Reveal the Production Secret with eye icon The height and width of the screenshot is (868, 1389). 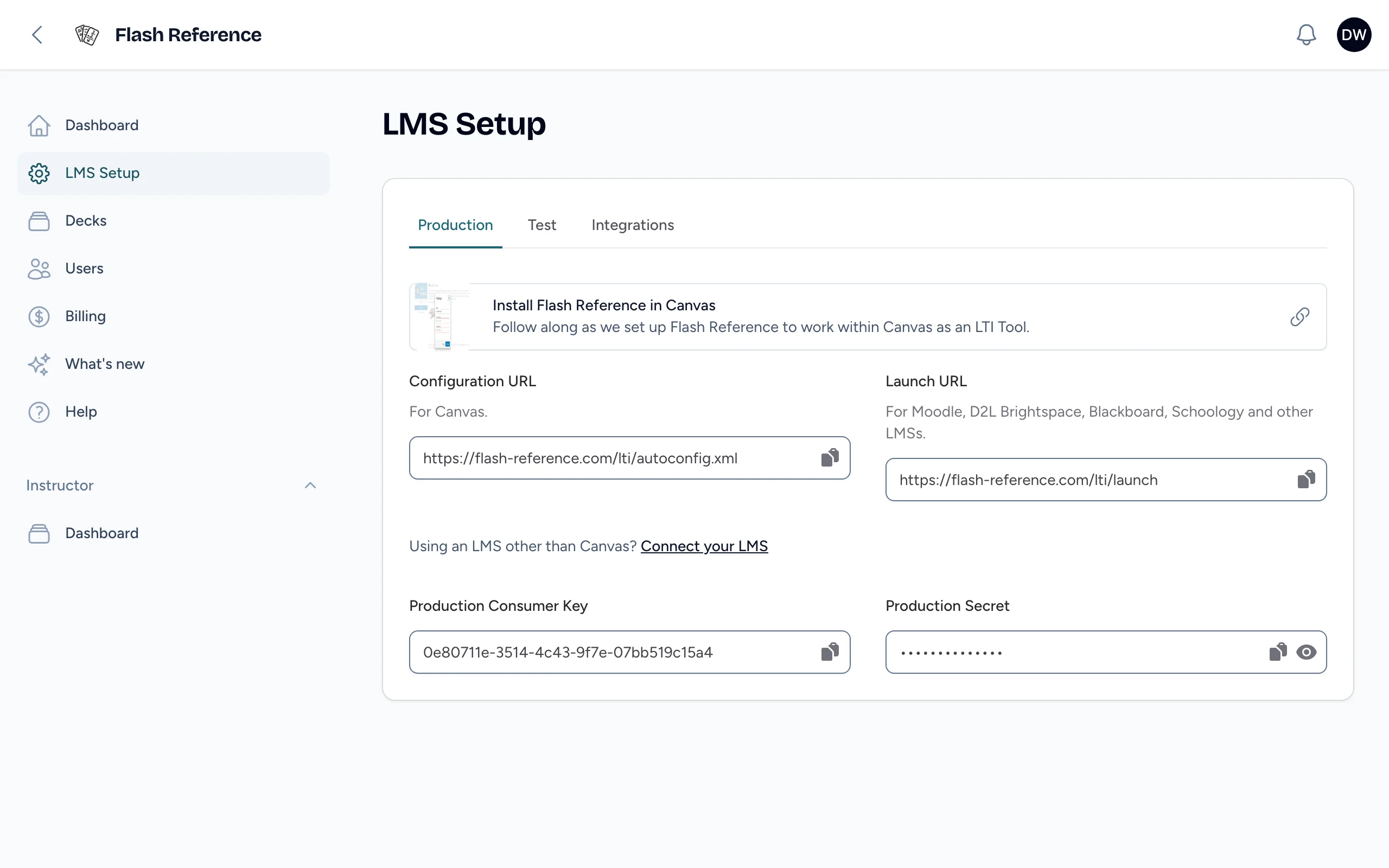click(x=1307, y=652)
